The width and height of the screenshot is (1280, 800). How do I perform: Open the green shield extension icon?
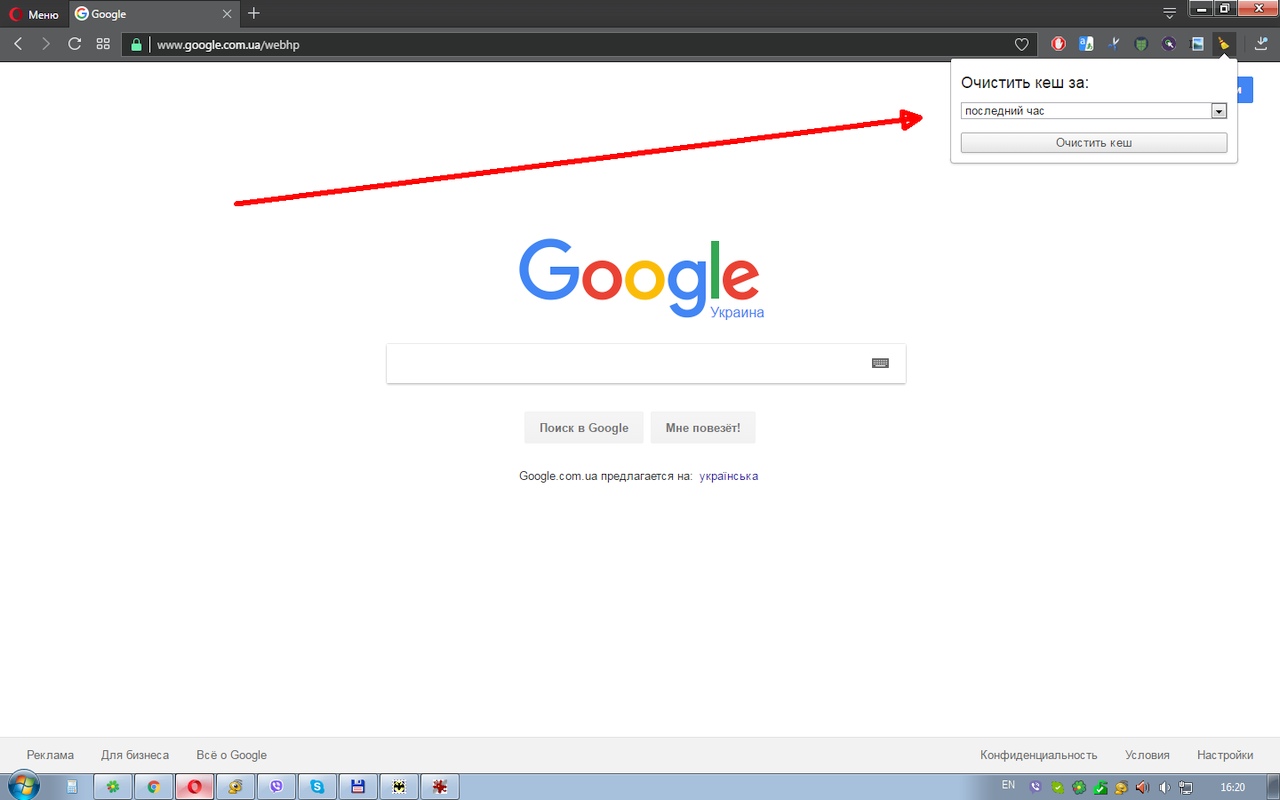1141,44
